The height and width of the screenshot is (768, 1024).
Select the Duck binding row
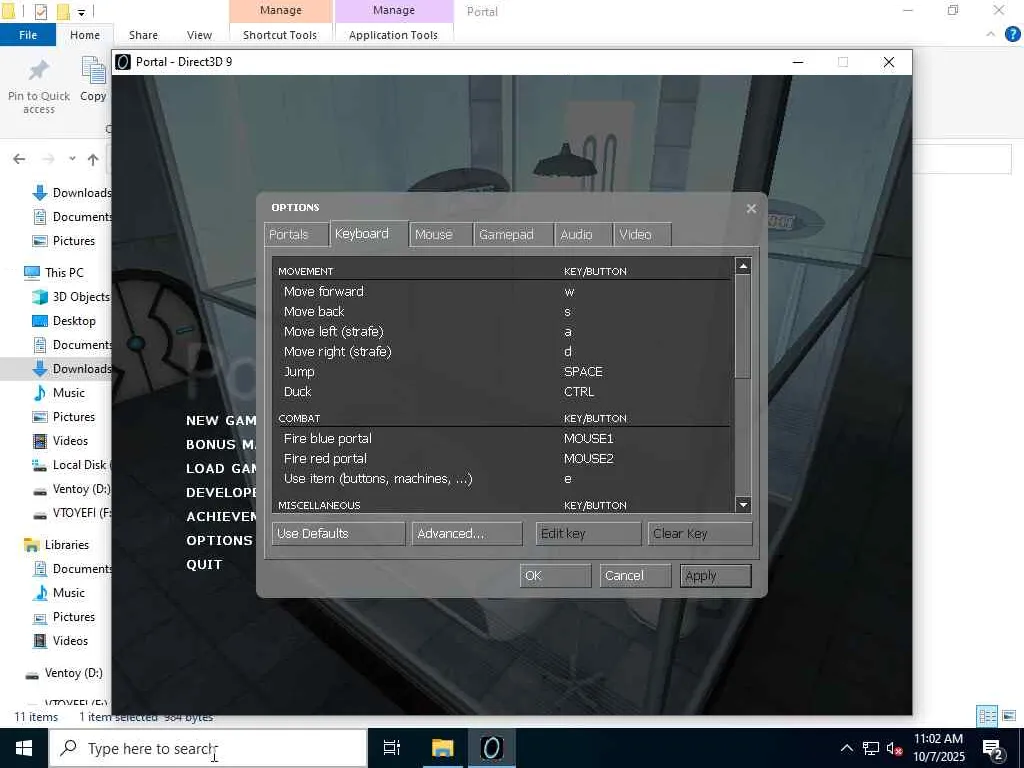coord(502,392)
